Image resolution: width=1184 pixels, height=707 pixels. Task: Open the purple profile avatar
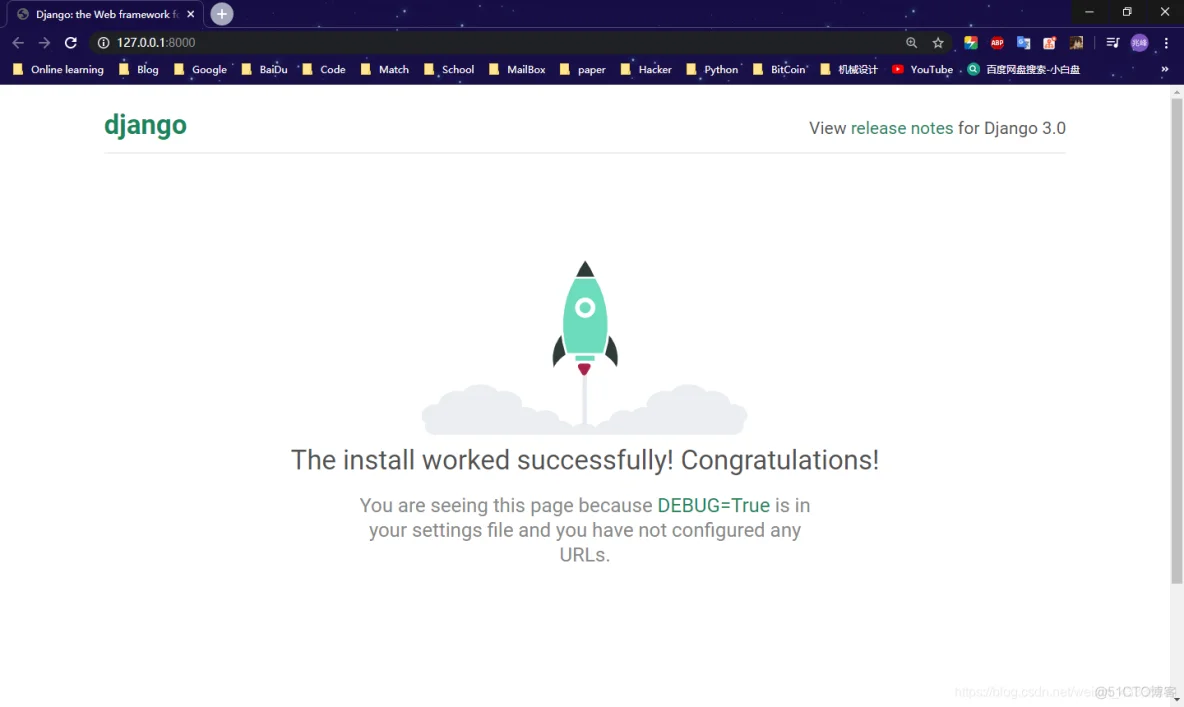(x=1139, y=43)
